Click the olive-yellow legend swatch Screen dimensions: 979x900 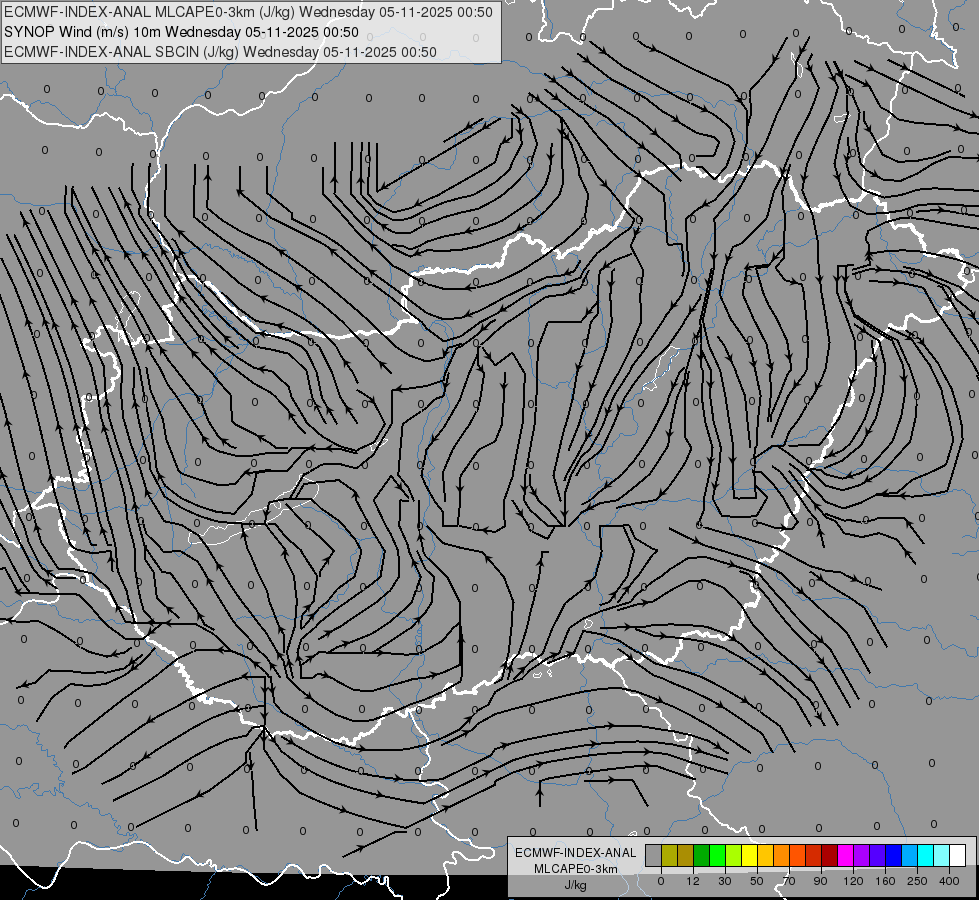pos(669,855)
